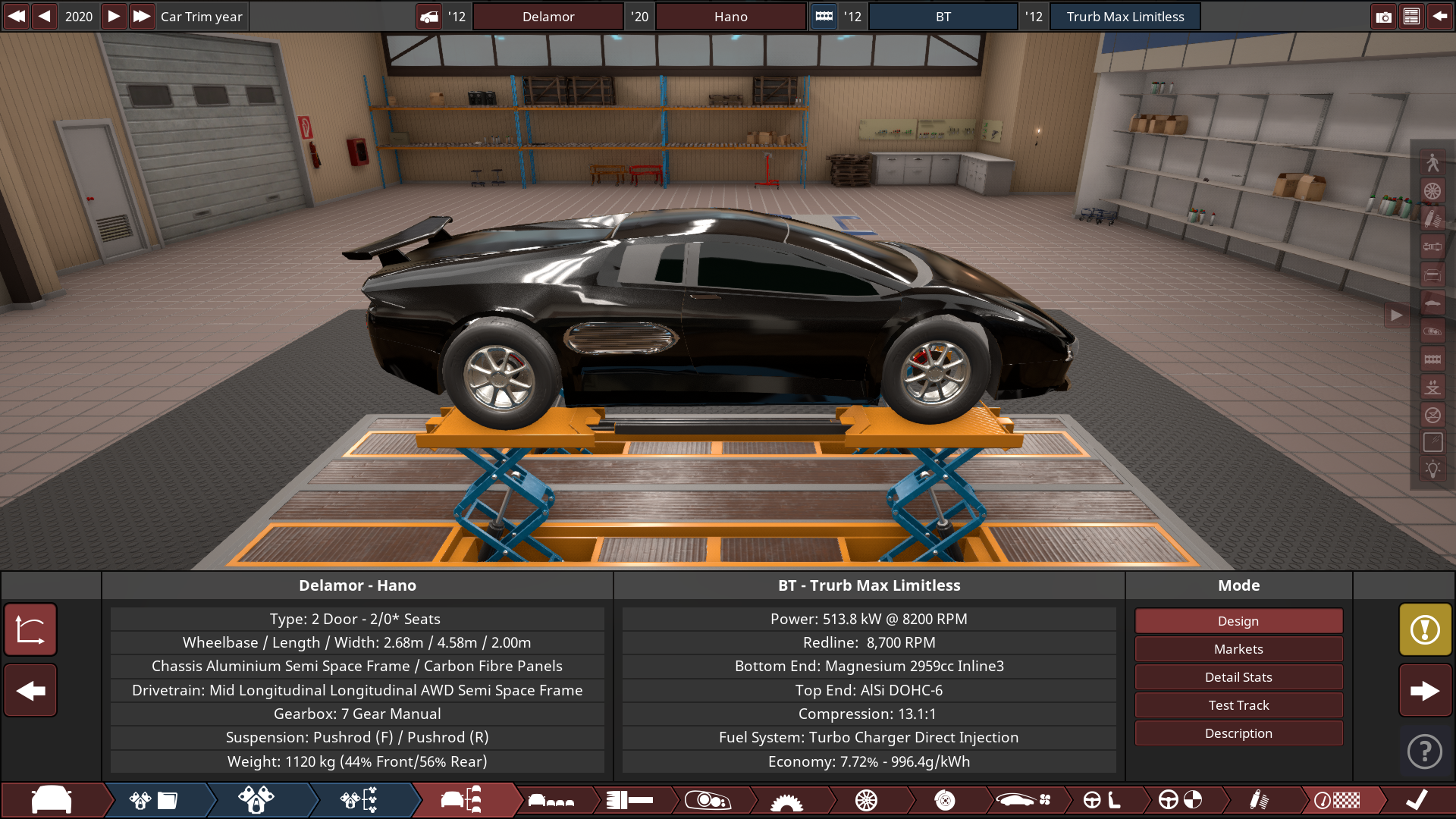Open Detail Stats mode
The image size is (1456, 819).
(x=1238, y=676)
